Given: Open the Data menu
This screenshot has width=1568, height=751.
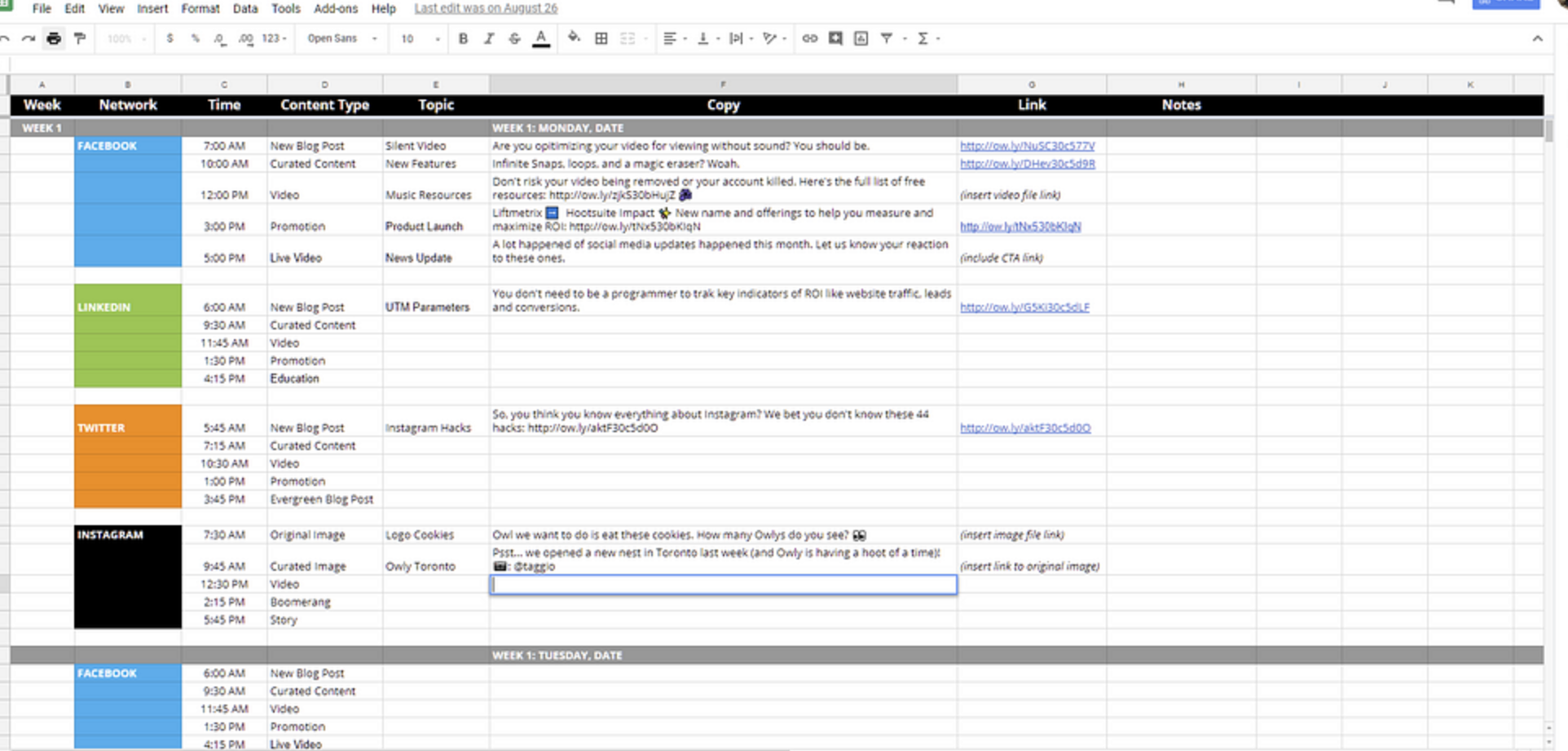Looking at the screenshot, I should pos(245,8).
